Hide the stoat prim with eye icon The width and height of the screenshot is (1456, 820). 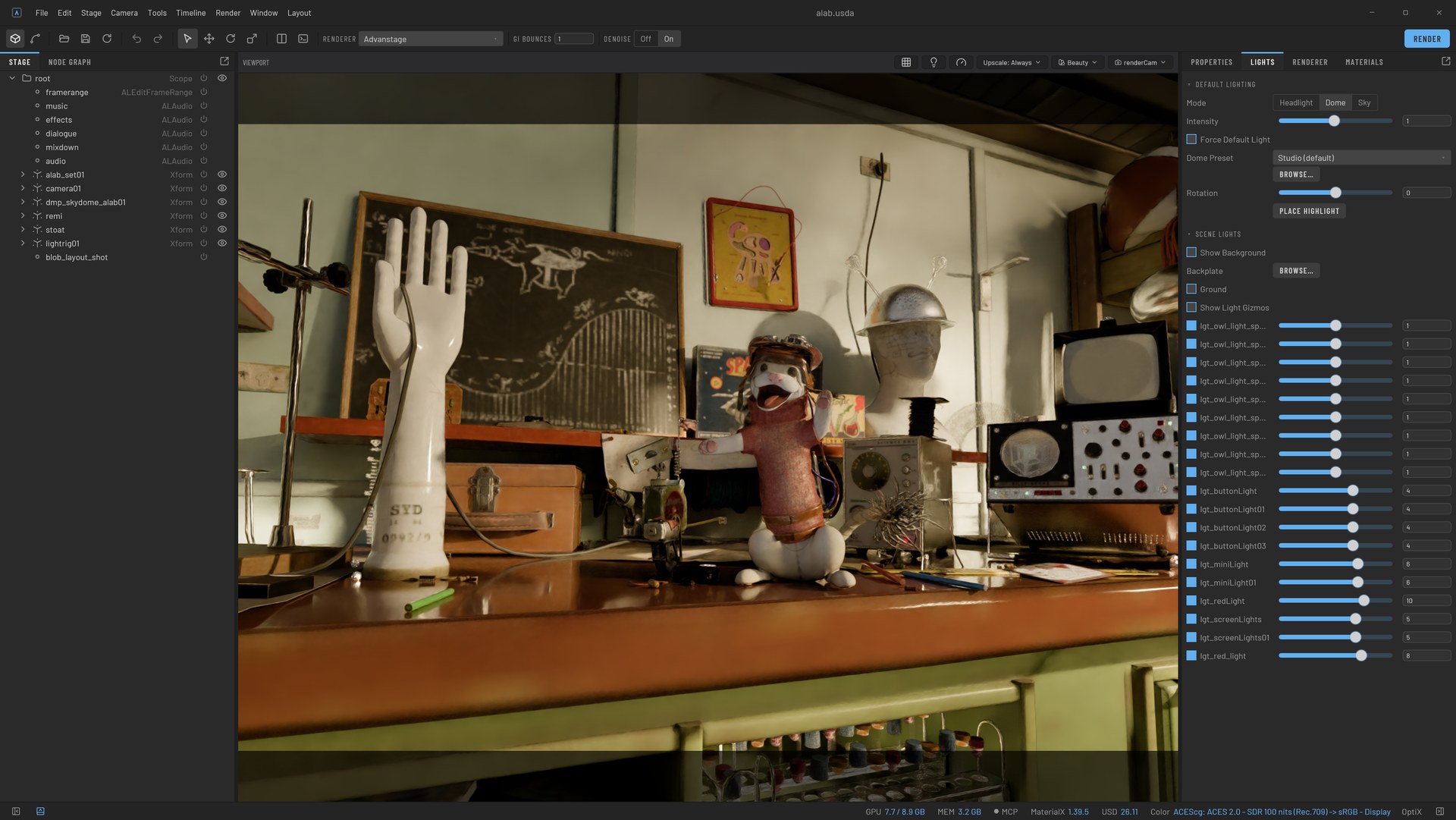[222, 230]
